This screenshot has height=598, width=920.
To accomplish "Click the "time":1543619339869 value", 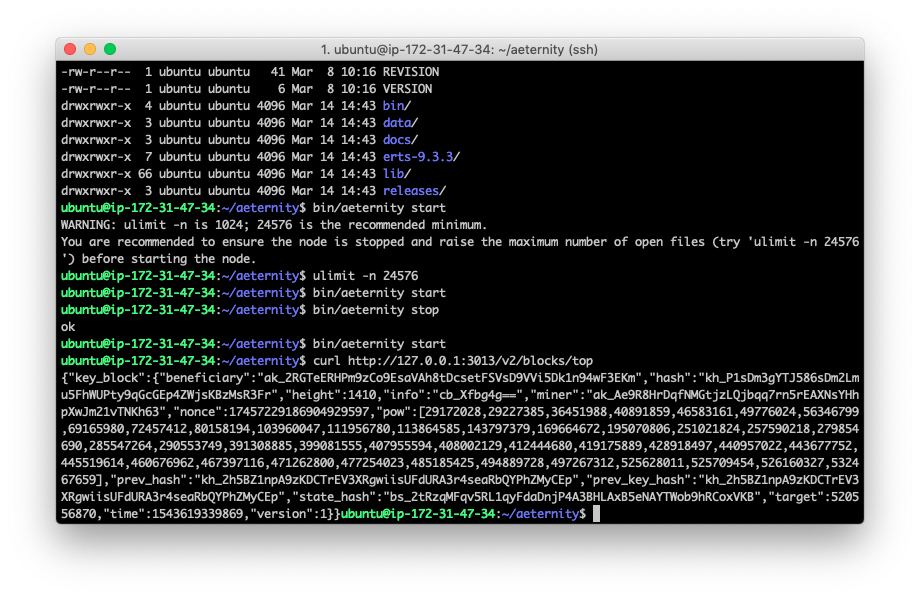I will tap(175, 515).
